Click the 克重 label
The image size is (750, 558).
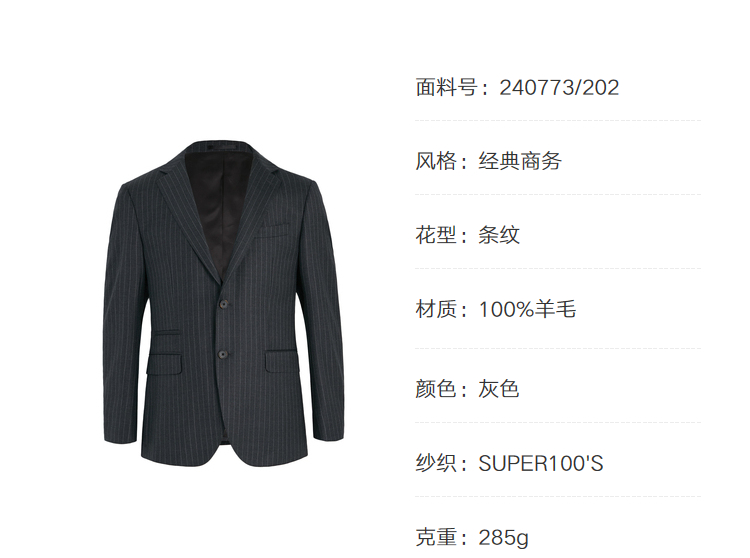(x=436, y=538)
